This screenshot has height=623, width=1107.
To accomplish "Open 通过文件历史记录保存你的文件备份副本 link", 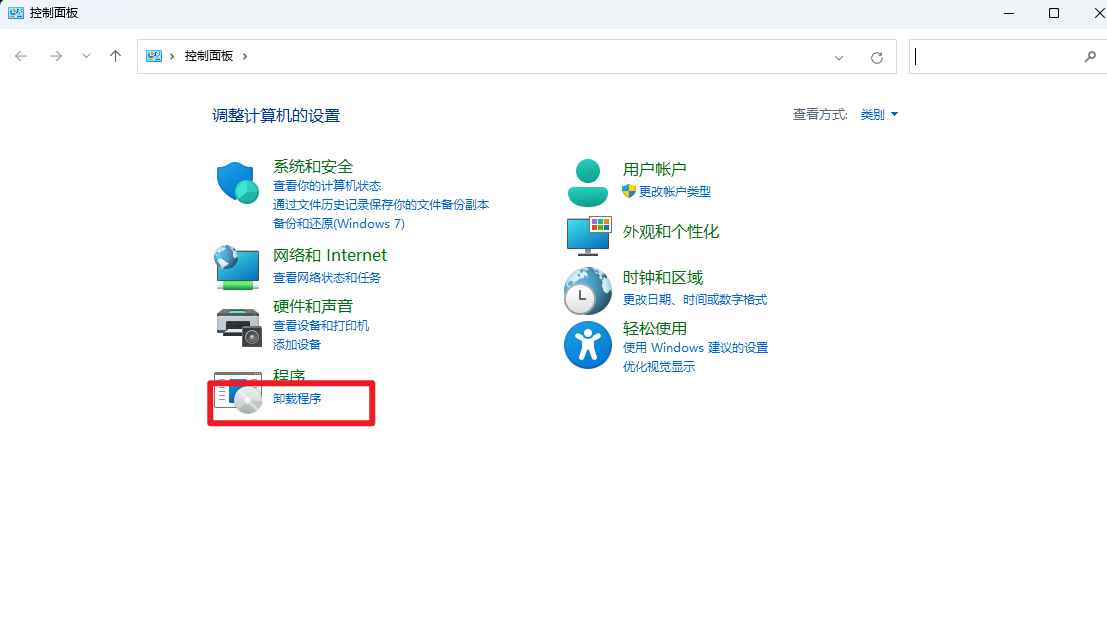I will click(x=381, y=205).
